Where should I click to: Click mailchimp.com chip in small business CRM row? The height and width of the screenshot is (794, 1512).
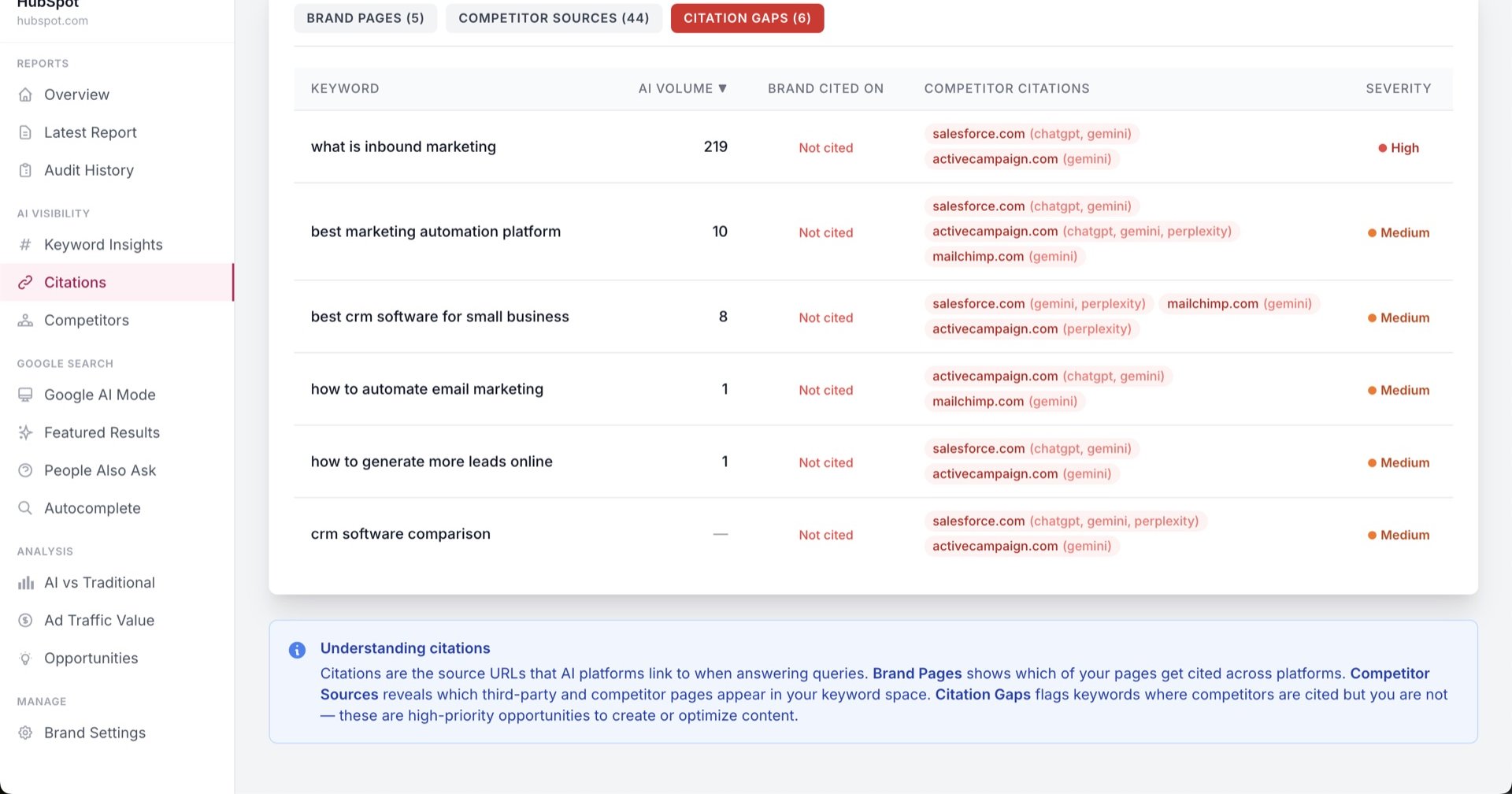click(x=1240, y=304)
